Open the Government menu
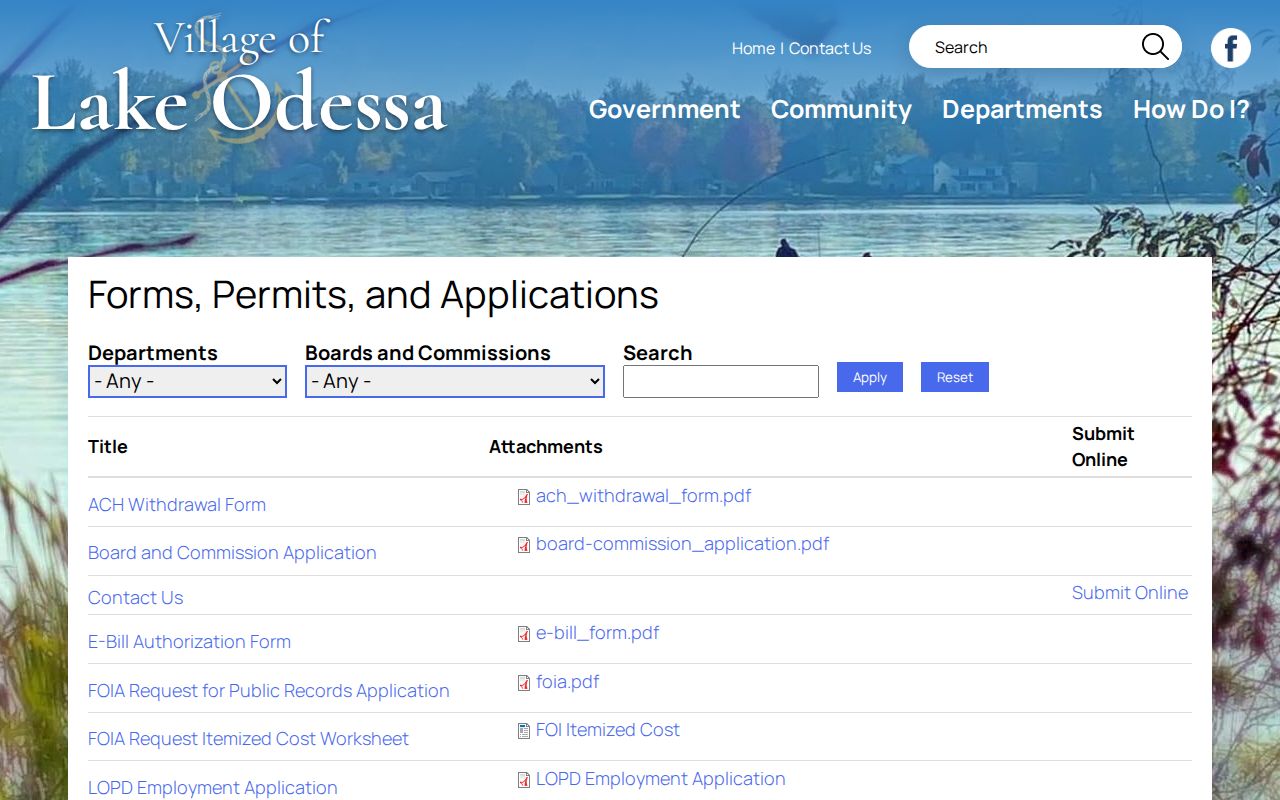This screenshot has height=800, width=1280. click(665, 109)
